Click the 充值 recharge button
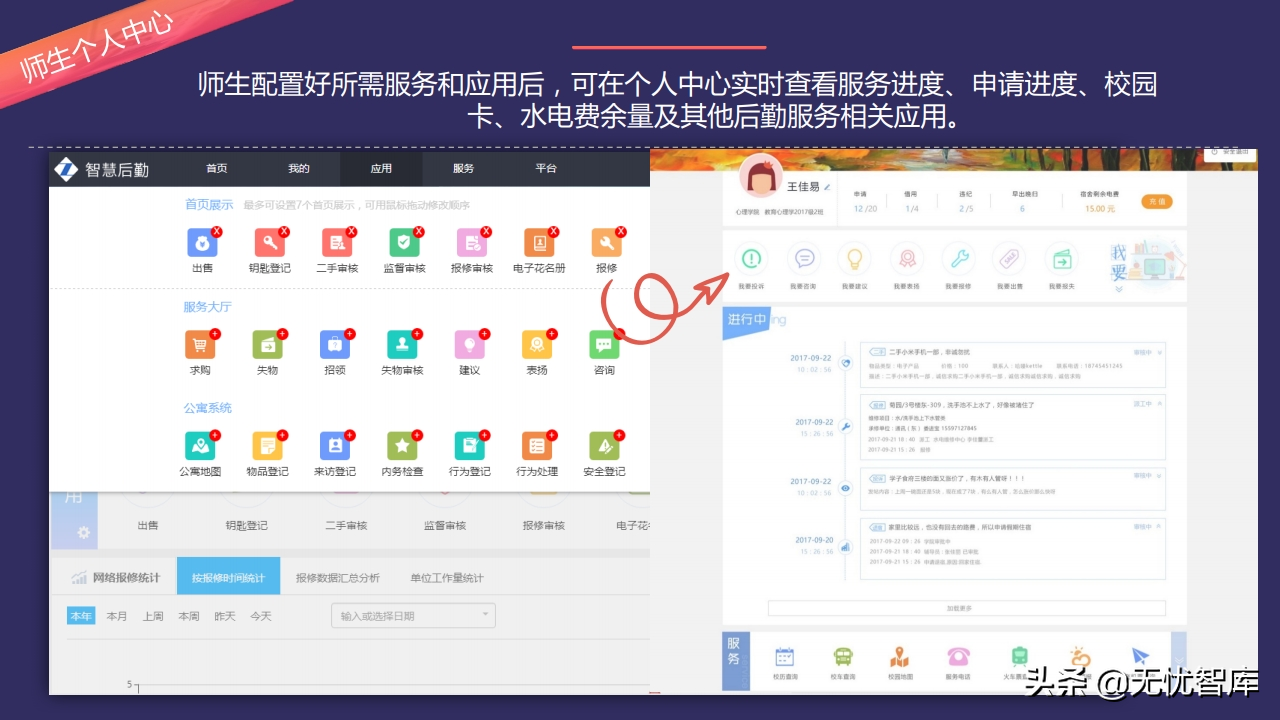The height and width of the screenshot is (720, 1280). pos(1156,200)
